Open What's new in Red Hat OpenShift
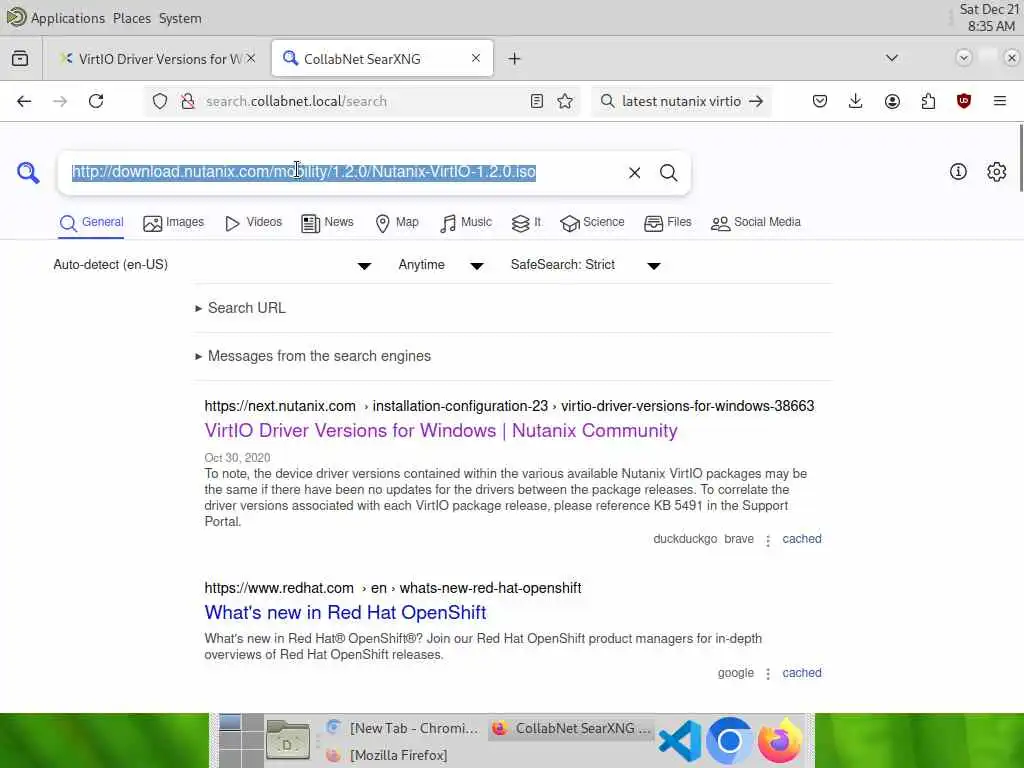 345,613
